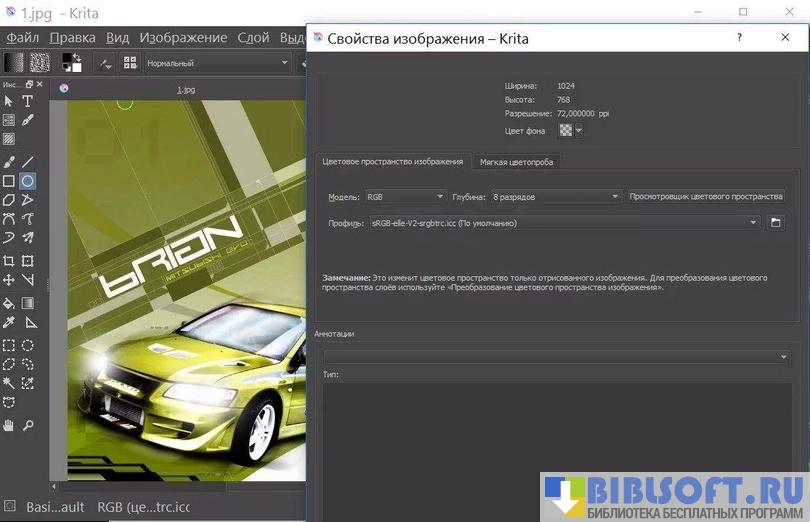This screenshot has height=522, width=810.
Task: Select the Line tool
Action: tap(28, 161)
